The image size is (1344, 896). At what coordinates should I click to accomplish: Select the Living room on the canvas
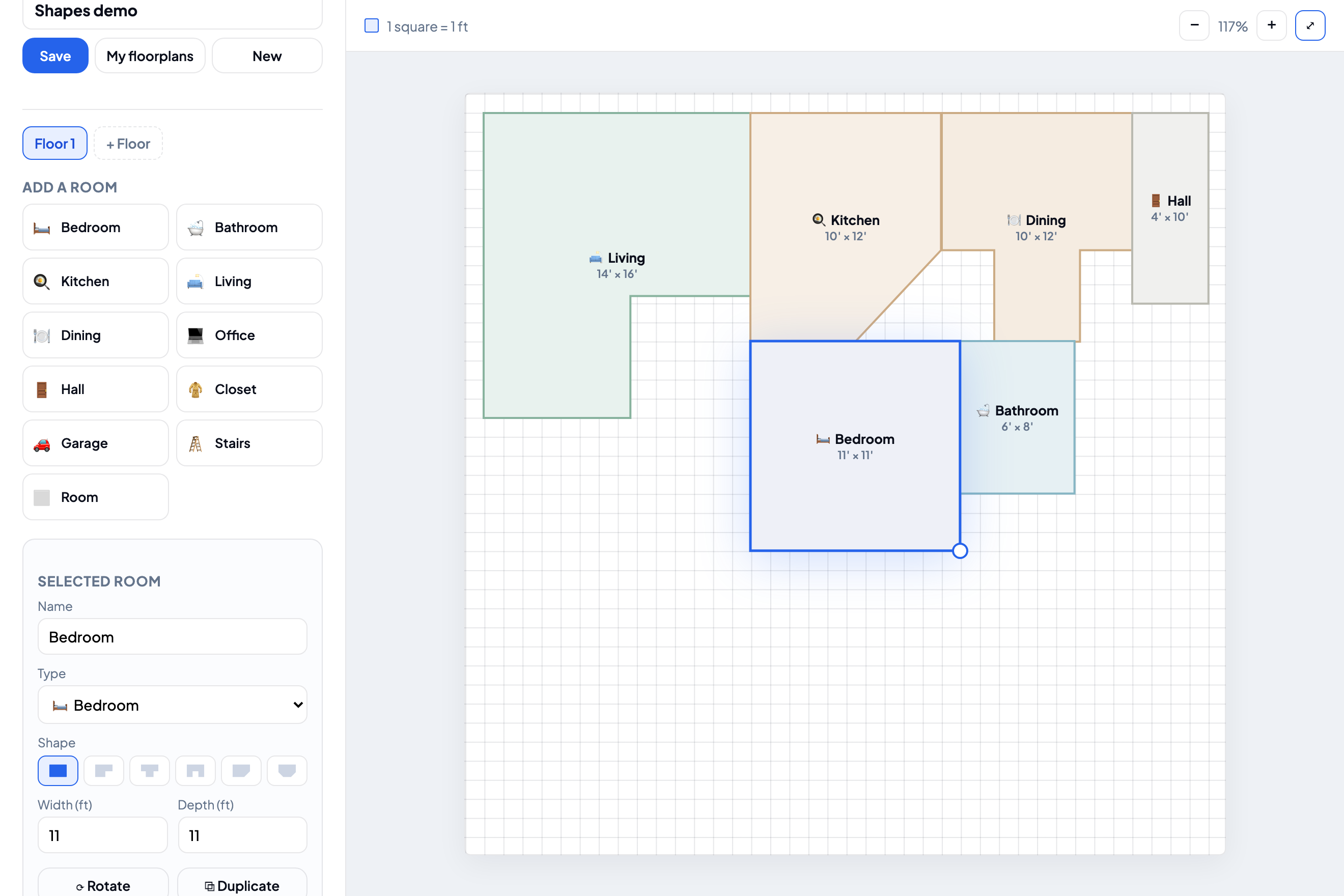click(616, 265)
